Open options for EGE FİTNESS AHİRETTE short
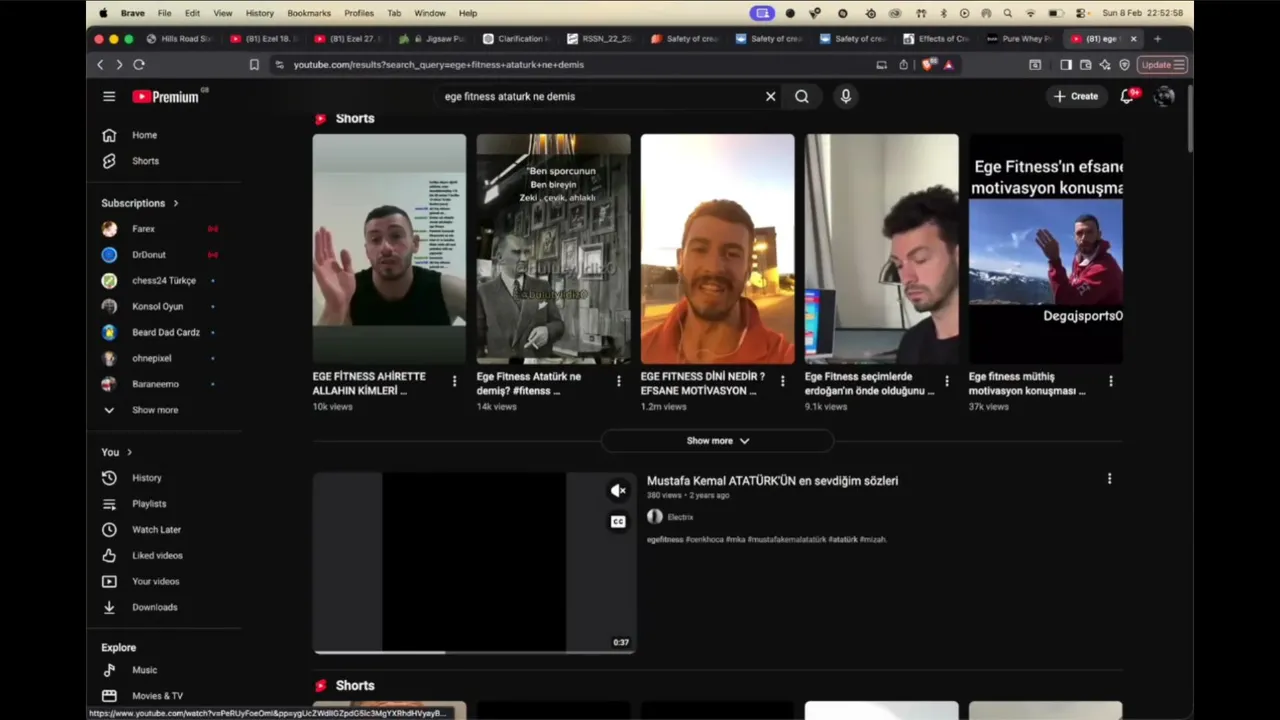 pyautogui.click(x=455, y=381)
